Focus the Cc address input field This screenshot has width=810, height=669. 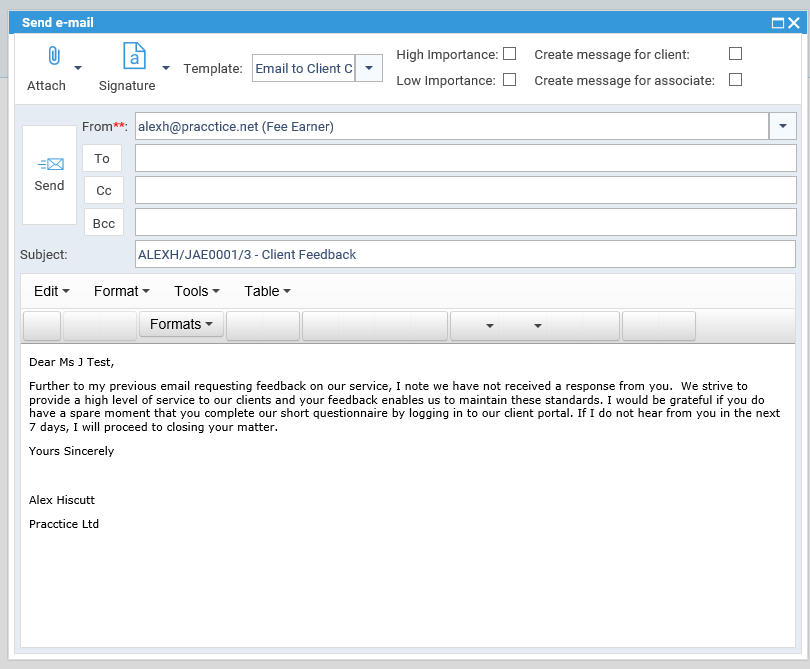coord(465,190)
